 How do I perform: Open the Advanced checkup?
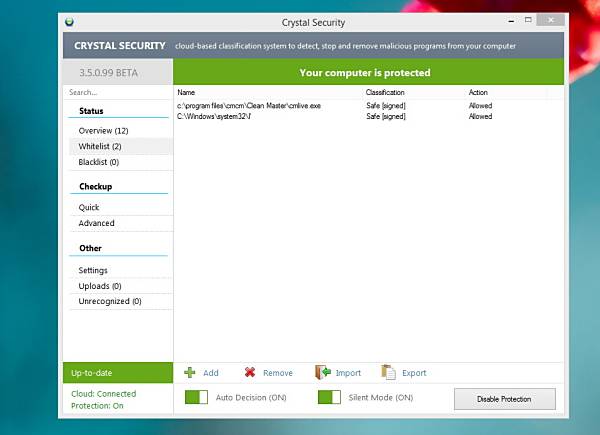[x=96, y=223]
